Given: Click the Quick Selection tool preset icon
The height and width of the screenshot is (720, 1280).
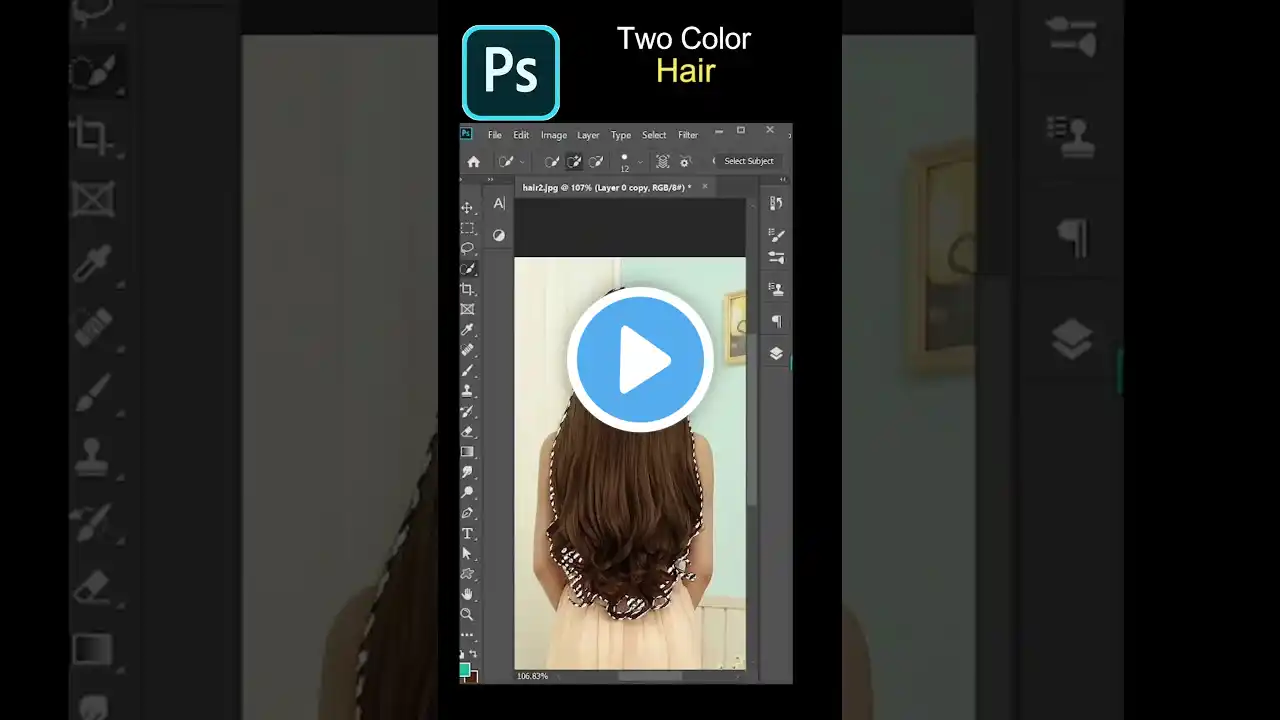Looking at the screenshot, I should 507,161.
